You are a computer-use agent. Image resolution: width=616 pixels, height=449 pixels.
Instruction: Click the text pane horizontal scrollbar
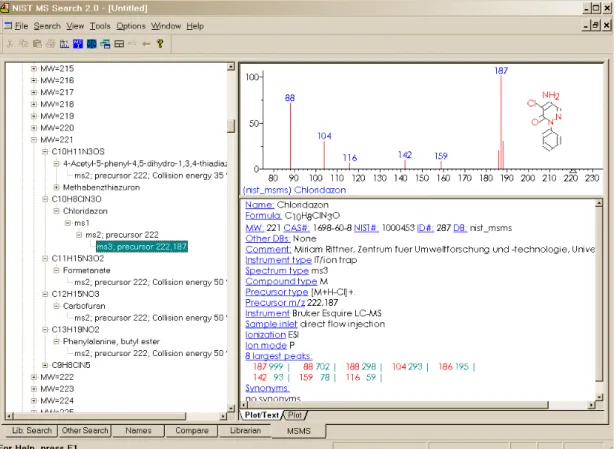tap(419, 405)
